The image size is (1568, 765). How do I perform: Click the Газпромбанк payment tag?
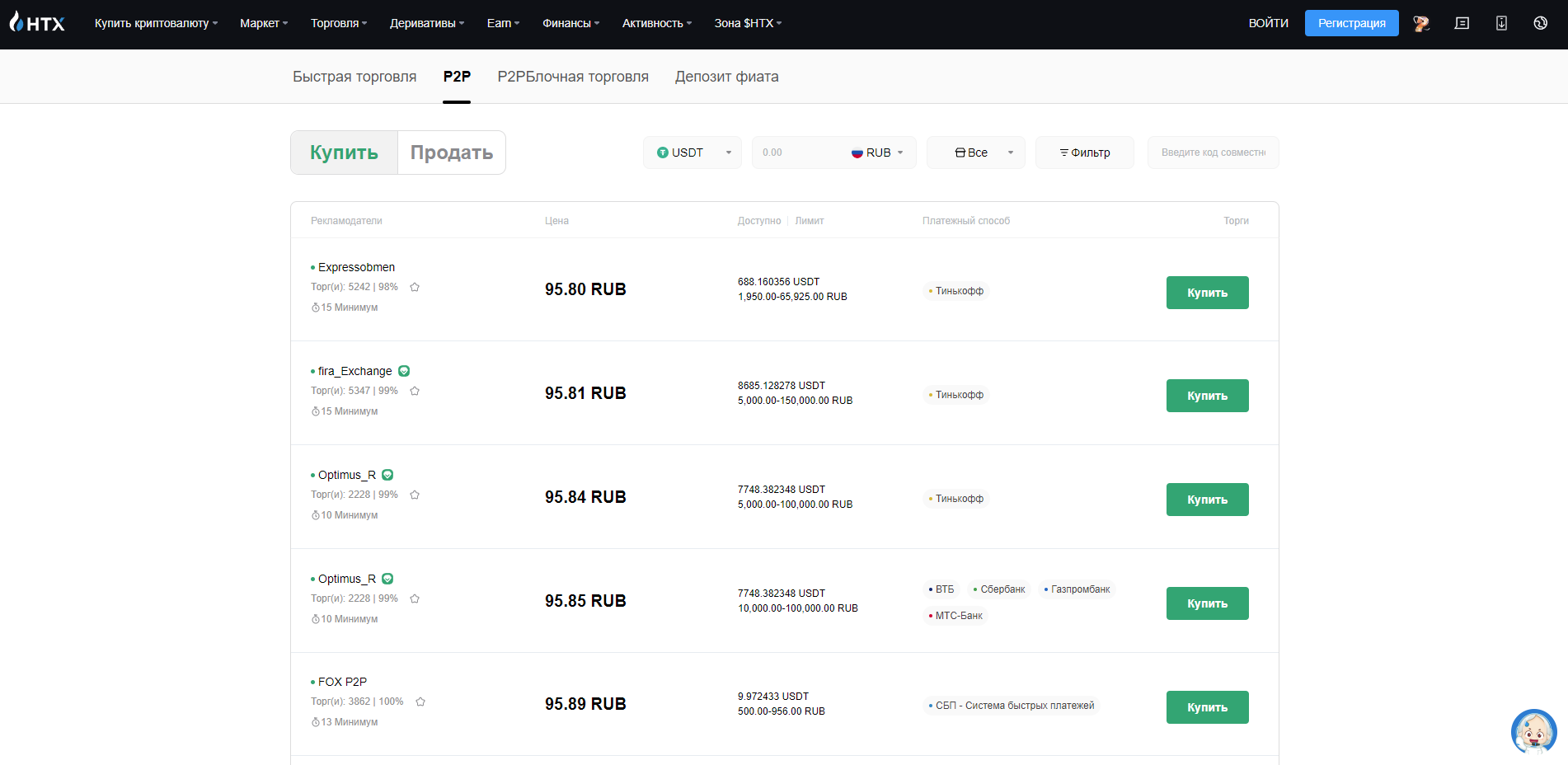1077,589
